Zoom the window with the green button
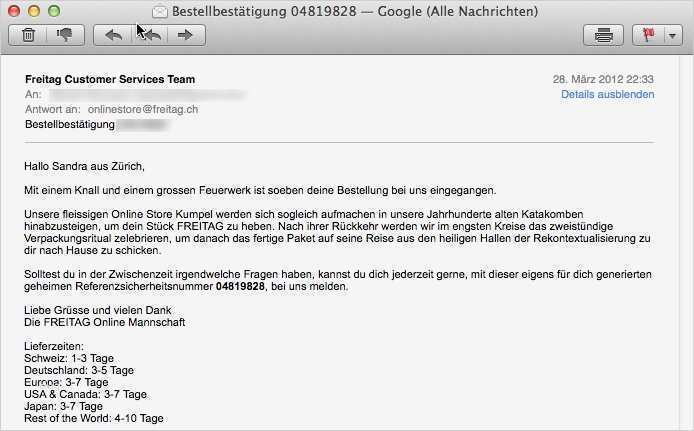The image size is (694, 431). [52, 11]
